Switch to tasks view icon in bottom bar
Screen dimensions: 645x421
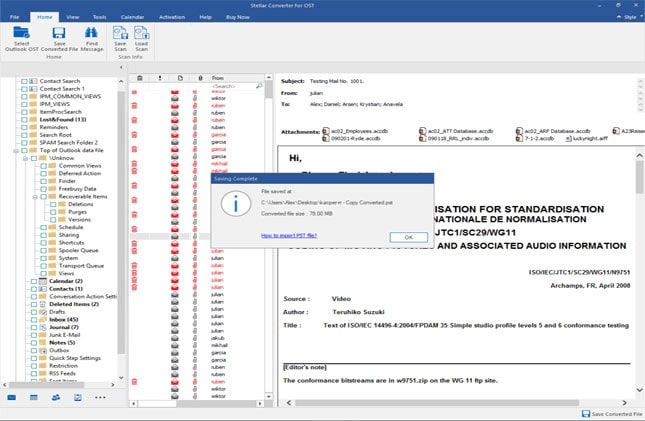tap(78, 397)
